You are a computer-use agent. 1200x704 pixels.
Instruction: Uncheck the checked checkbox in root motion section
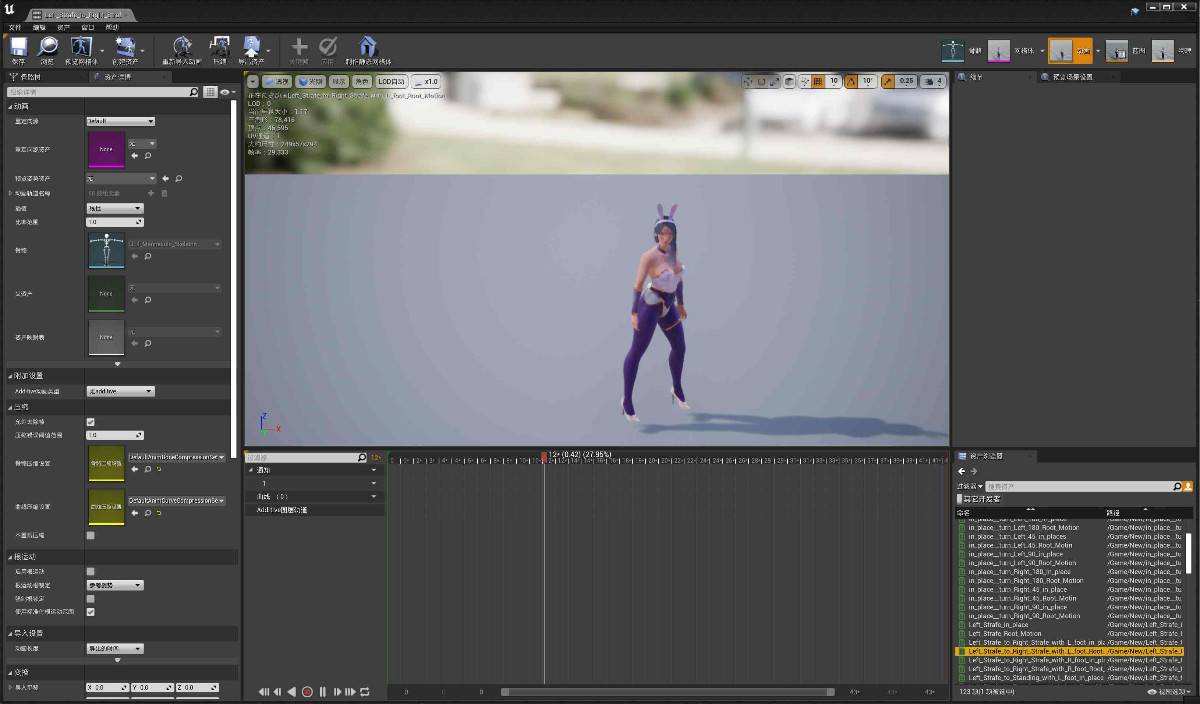click(x=91, y=611)
